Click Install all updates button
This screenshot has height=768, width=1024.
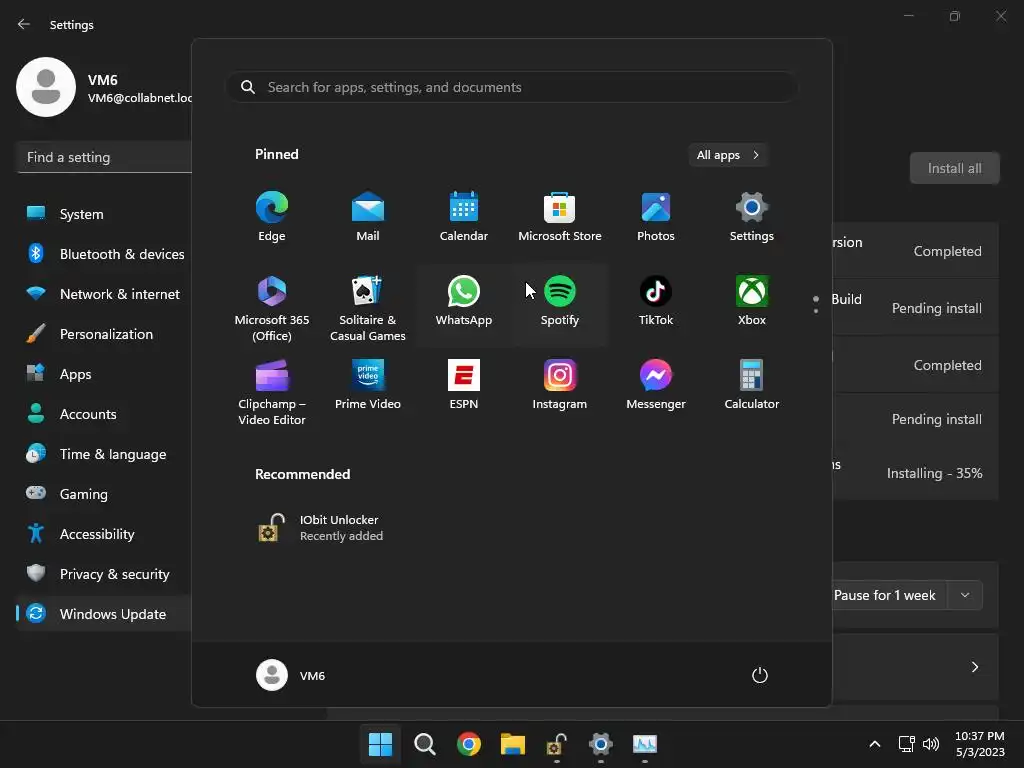(954, 168)
